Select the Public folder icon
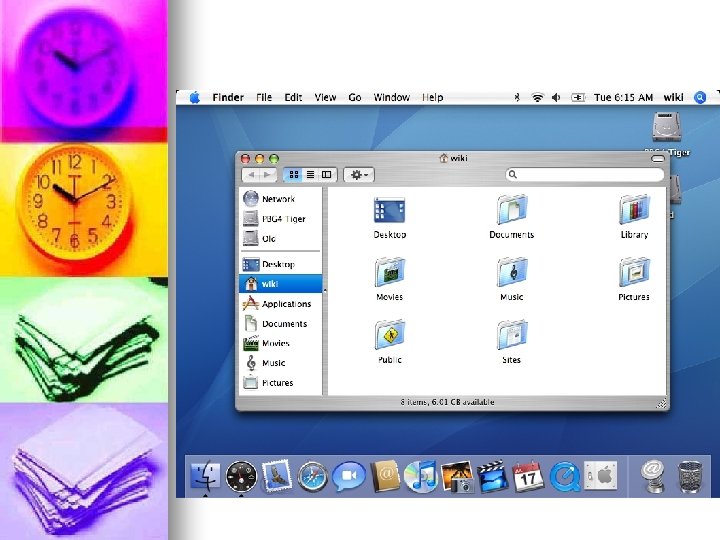The image size is (720, 540). tap(389, 335)
